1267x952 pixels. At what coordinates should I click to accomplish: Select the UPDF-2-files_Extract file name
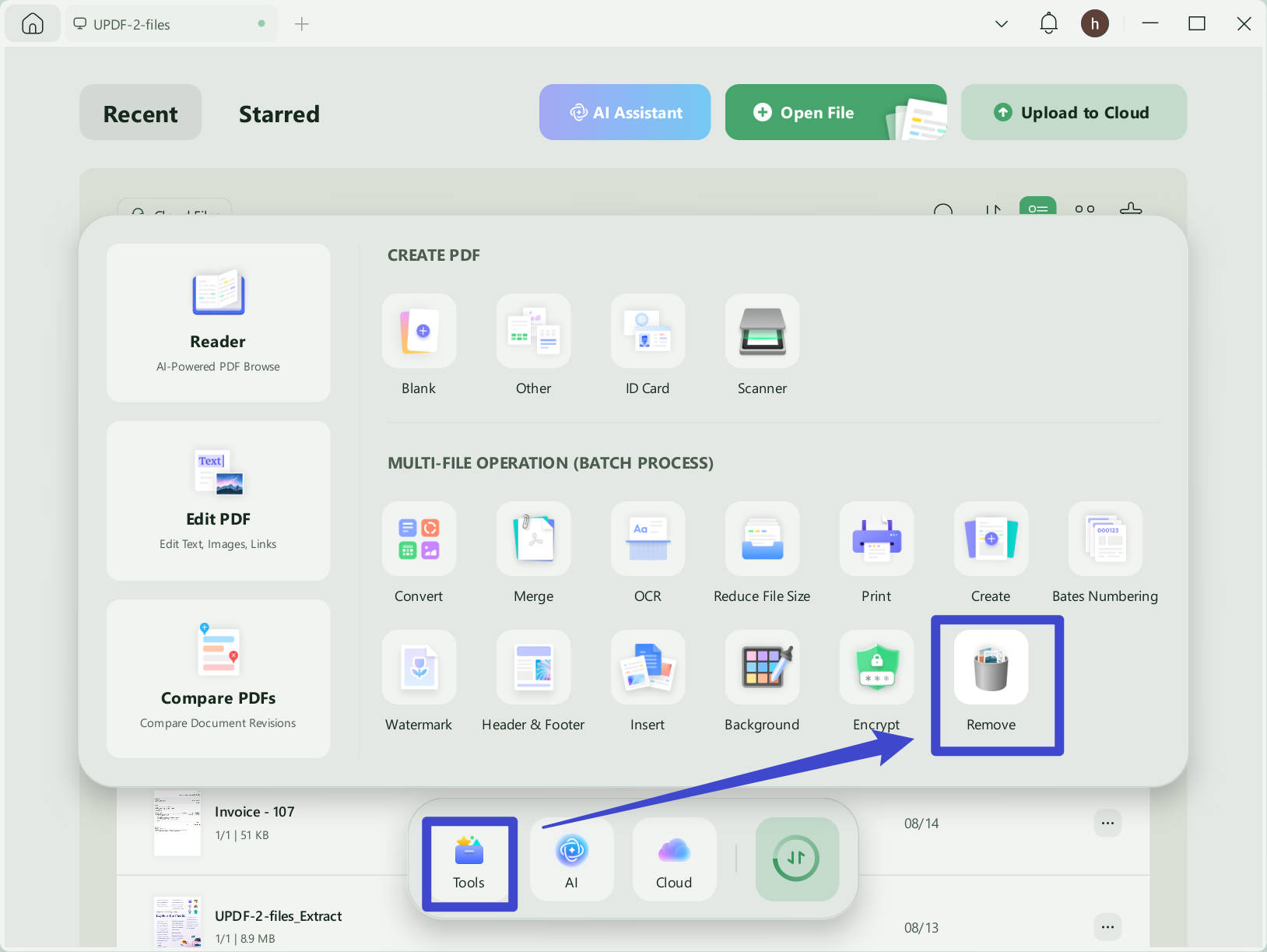(278, 916)
